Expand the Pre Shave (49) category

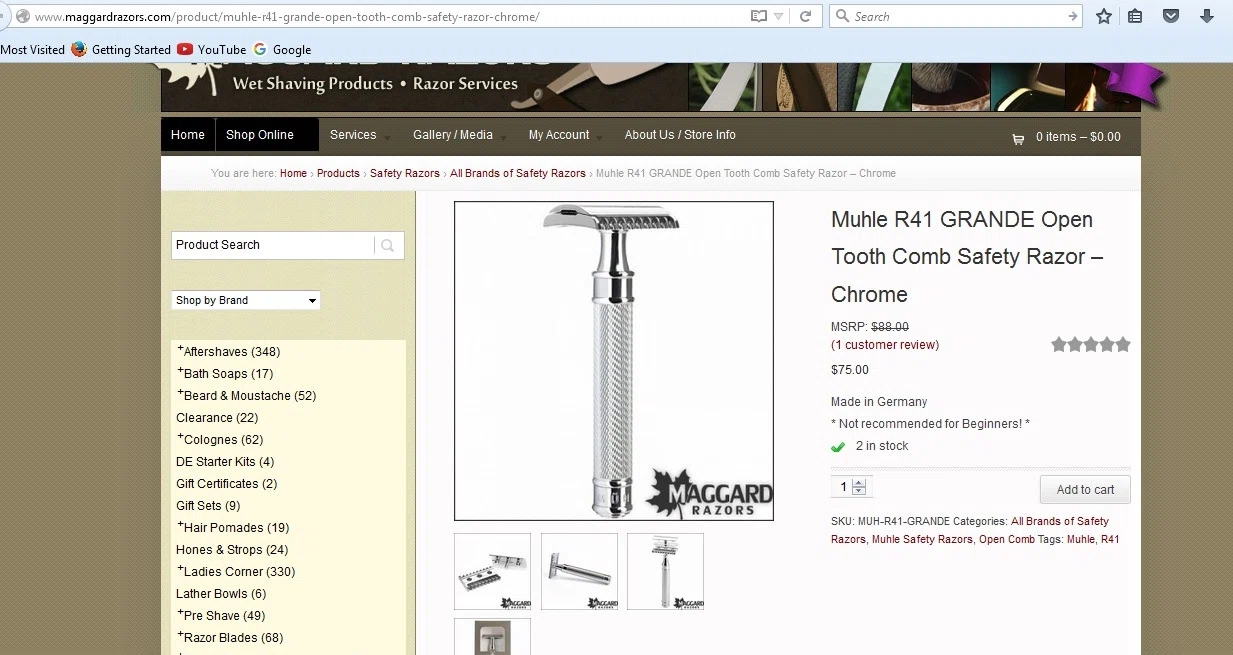(x=221, y=616)
